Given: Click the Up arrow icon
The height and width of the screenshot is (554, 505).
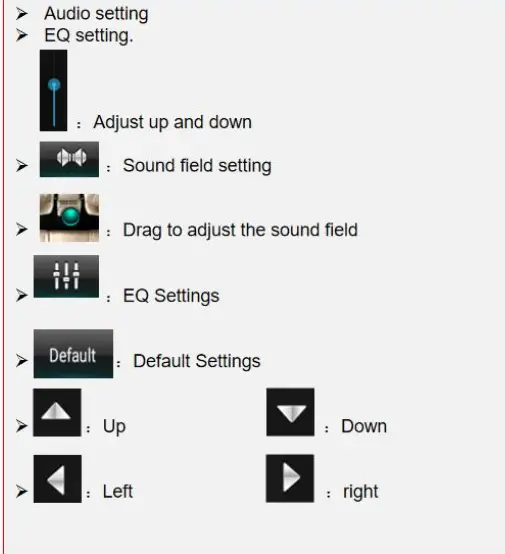Looking at the screenshot, I should pos(57,412).
